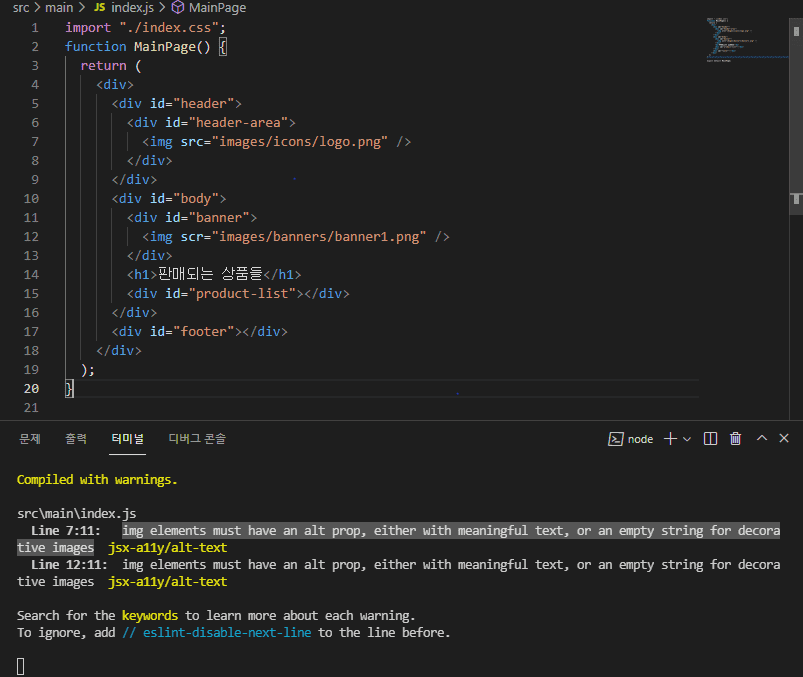
Task: Click the new terminal plus icon
Action: pyautogui.click(x=670, y=438)
